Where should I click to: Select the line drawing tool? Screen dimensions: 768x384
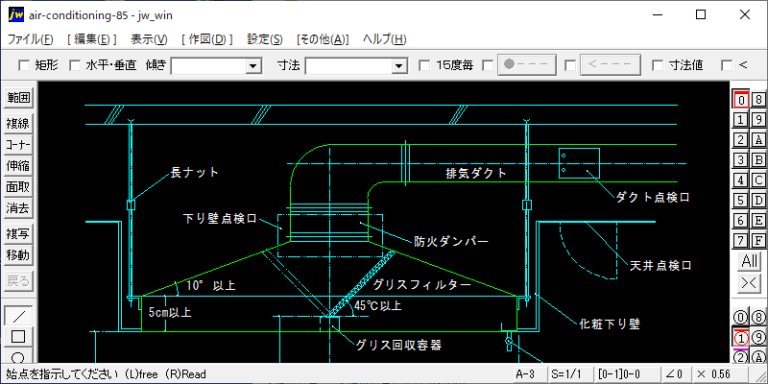18,316
